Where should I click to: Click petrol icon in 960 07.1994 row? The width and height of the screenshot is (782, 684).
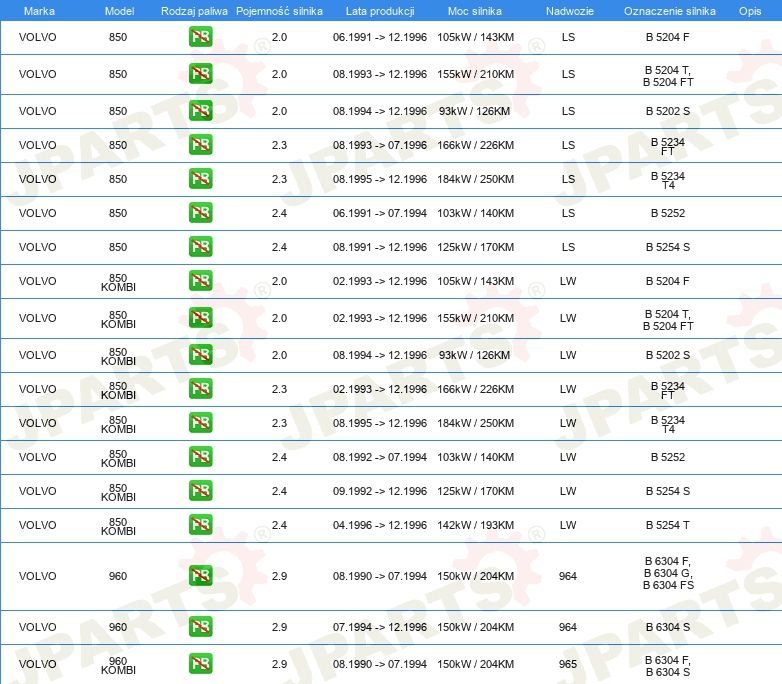(x=200, y=627)
